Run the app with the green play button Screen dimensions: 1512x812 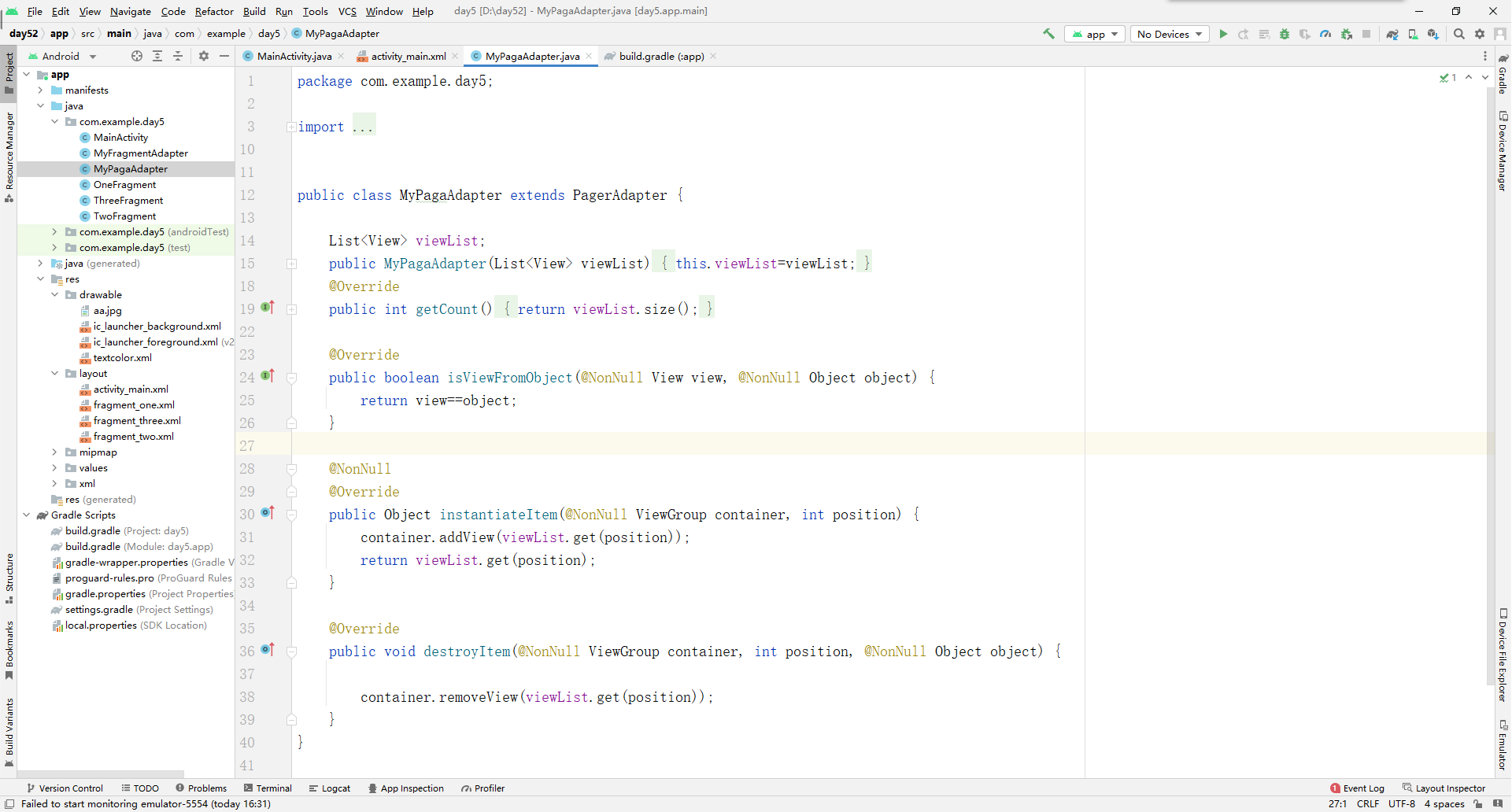[x=1223, y=34]
